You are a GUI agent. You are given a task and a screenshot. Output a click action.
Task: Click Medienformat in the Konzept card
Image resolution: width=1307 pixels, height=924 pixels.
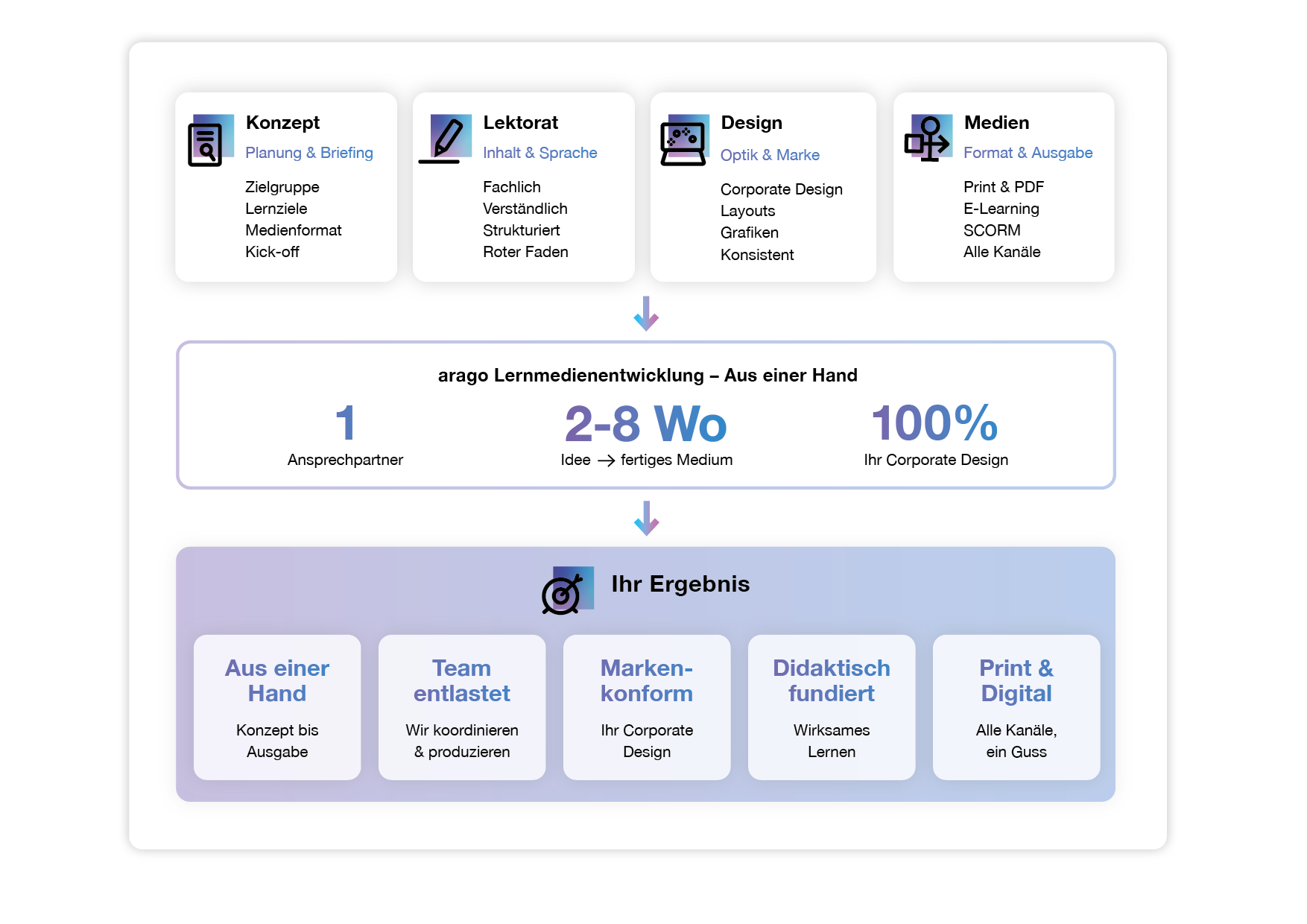294,230
